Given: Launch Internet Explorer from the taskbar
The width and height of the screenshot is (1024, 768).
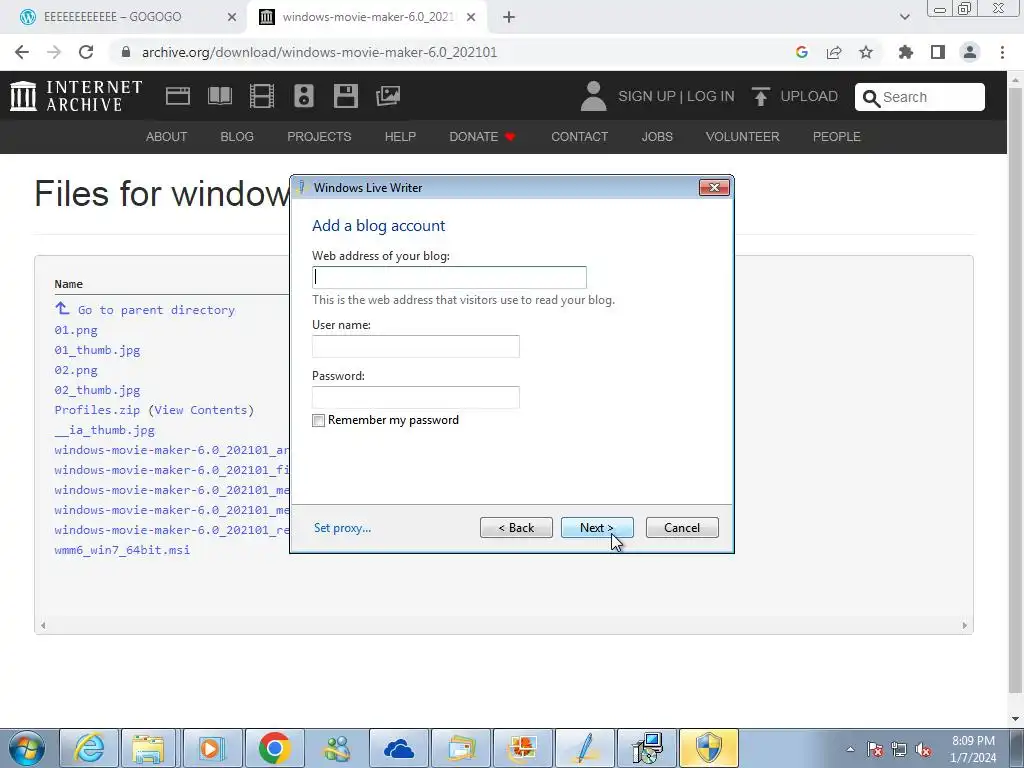Looking at the screenshot, I should [89, 748].
